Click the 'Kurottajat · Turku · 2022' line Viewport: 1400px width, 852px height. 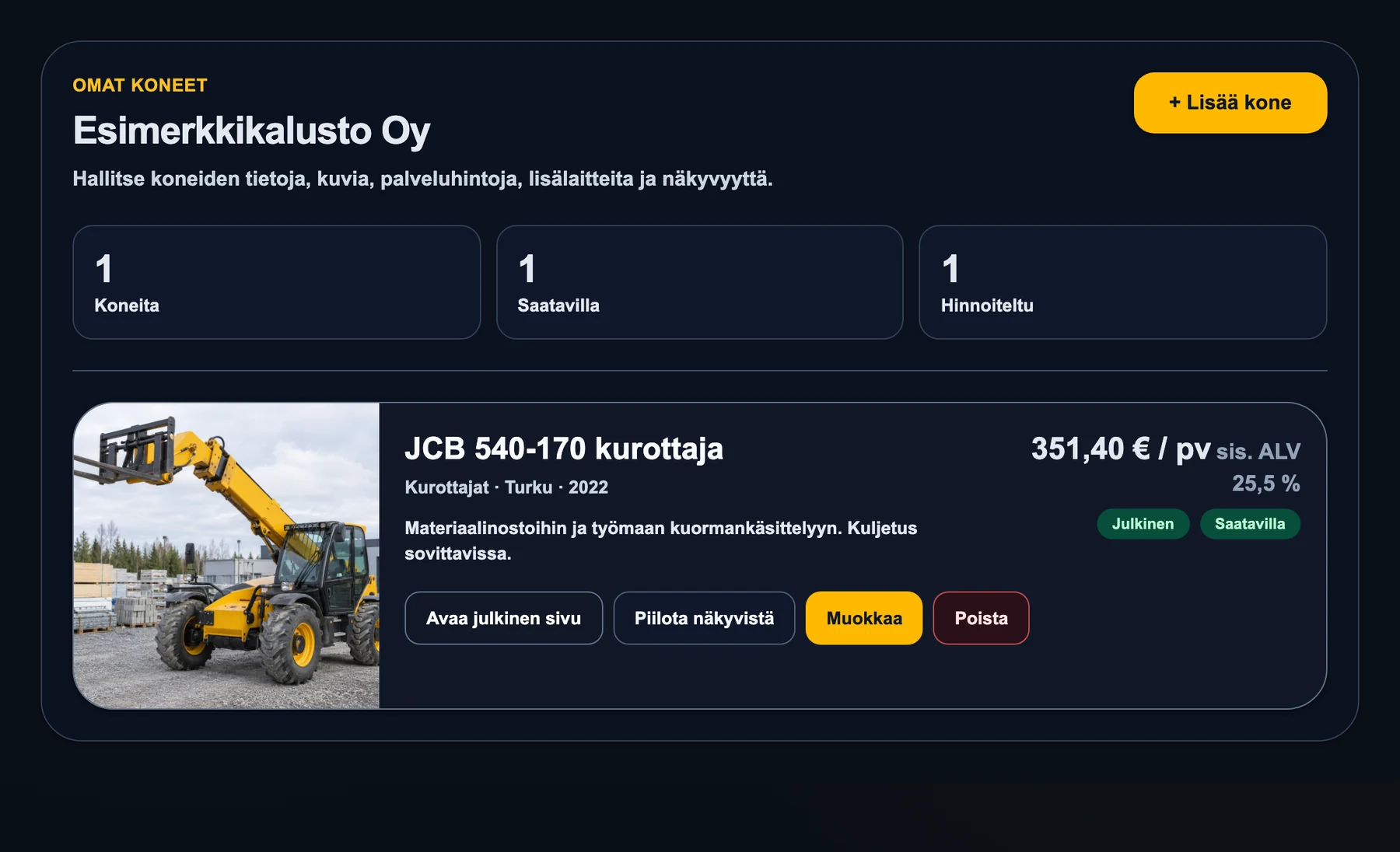(x=506, y=487)
